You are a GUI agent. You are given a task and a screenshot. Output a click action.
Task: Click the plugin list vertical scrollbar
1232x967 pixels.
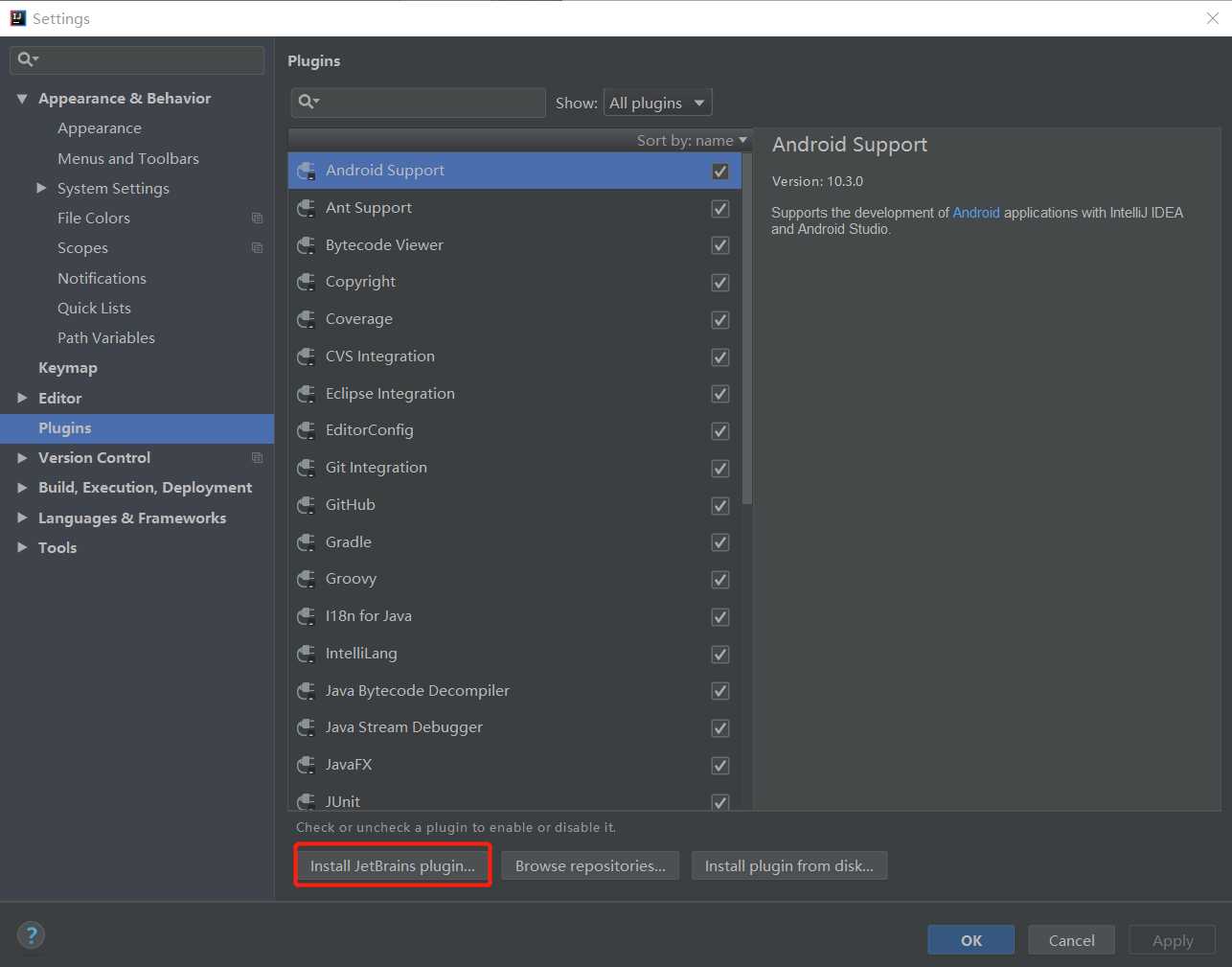pos(747,329)
